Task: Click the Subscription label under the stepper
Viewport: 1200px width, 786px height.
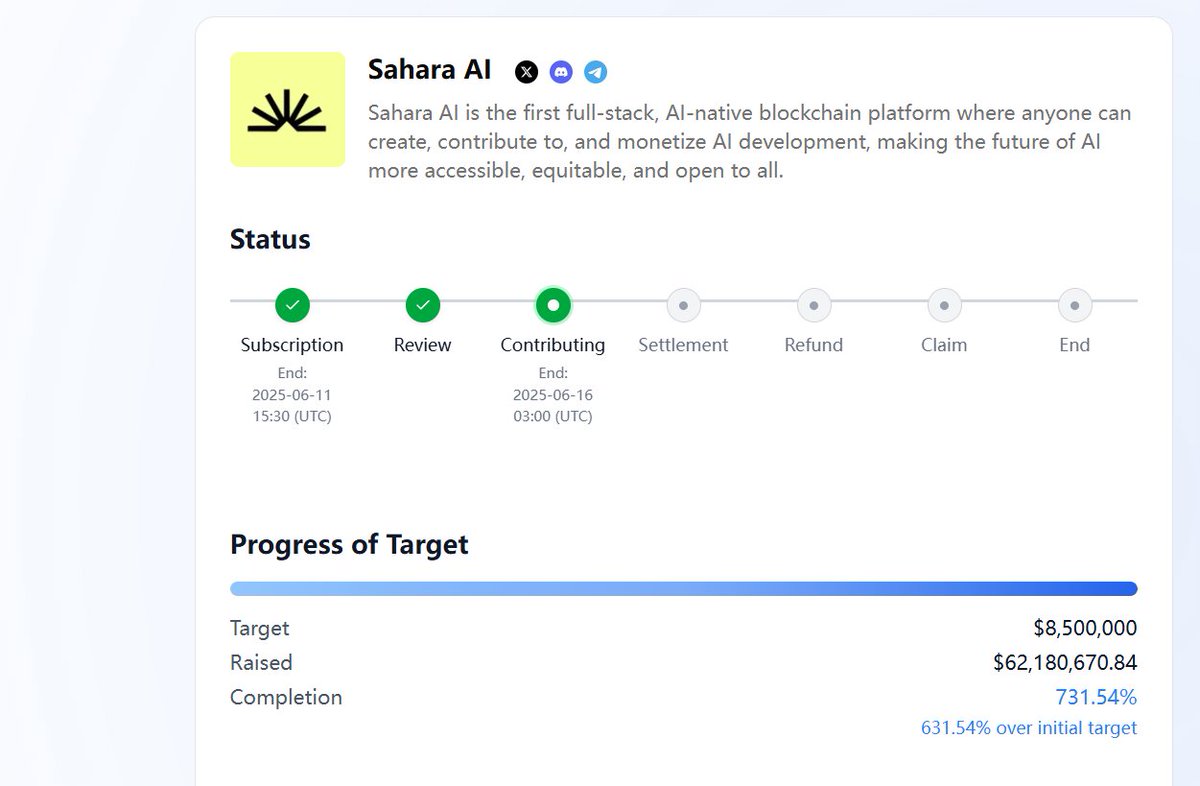Action: [x=292, y=345]
